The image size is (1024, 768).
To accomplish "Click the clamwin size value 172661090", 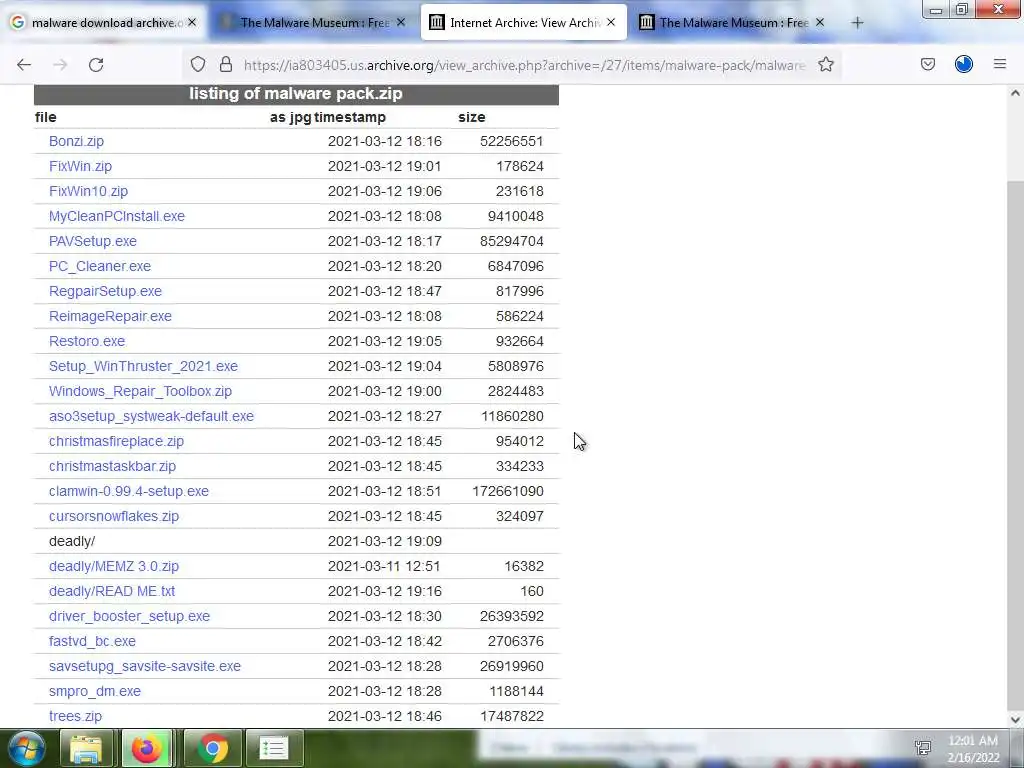I will [508, 491].
